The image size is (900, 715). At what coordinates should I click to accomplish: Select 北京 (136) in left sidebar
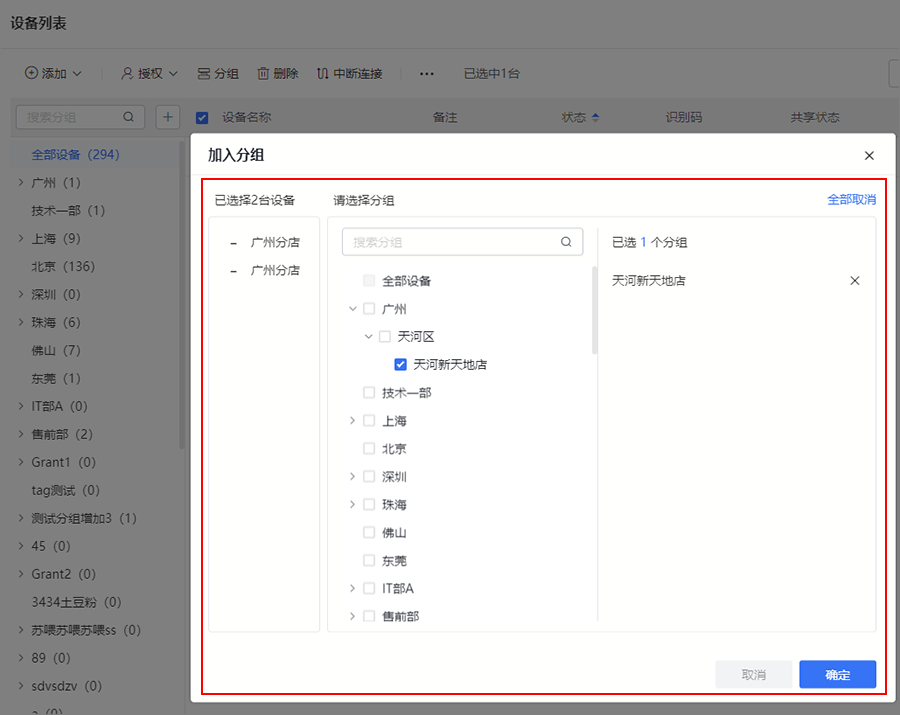tap(63, 266)
